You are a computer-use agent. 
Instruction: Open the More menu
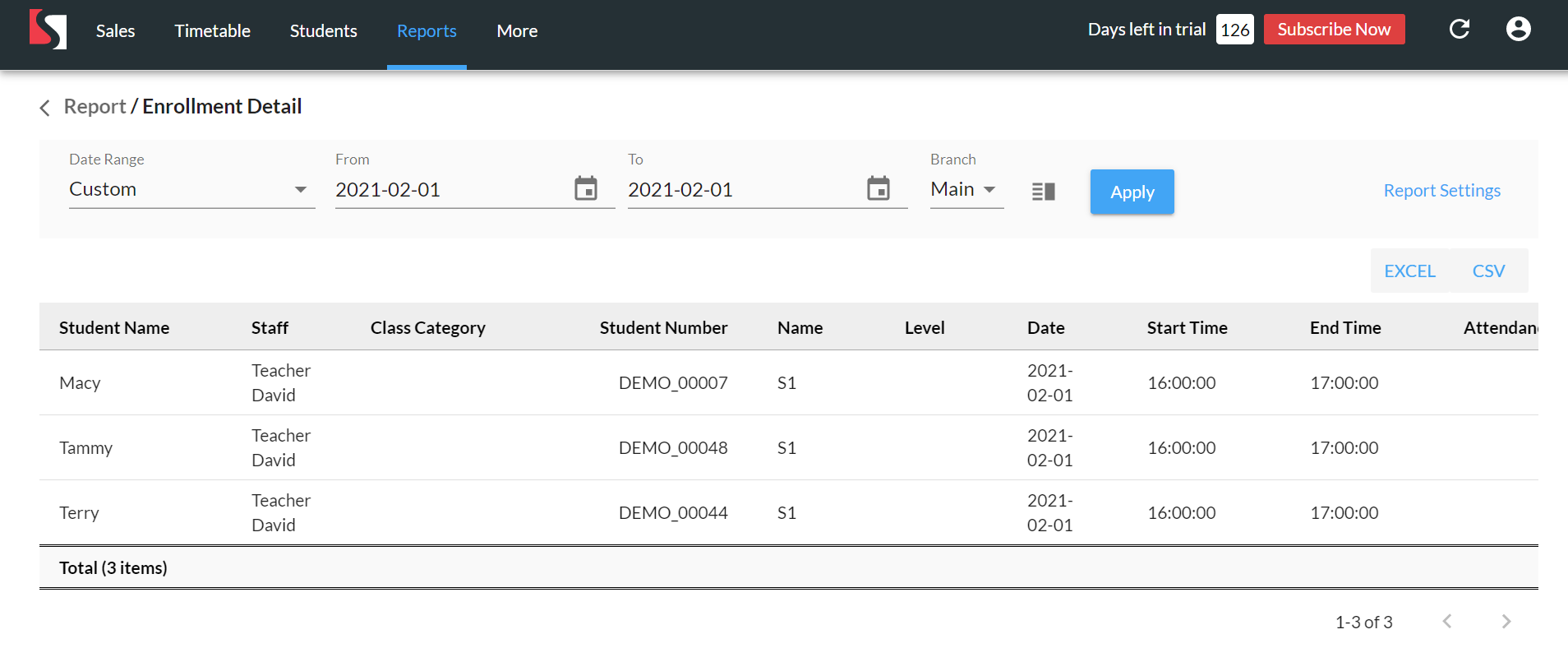[517, 31]
